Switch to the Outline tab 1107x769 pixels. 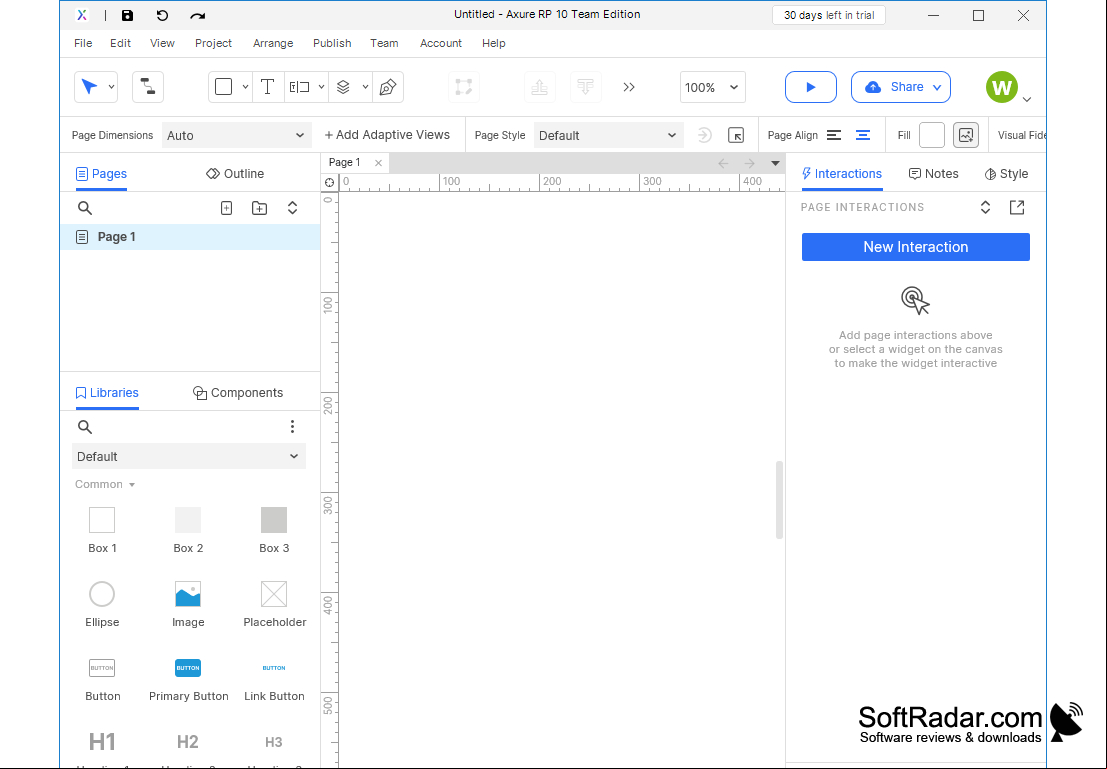click(x=234, y=174)
